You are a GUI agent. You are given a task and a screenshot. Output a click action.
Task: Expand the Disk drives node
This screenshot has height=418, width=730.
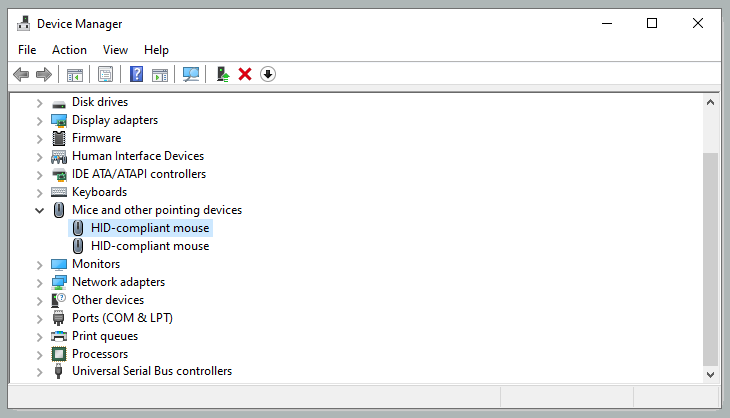(x=40, y=103)
